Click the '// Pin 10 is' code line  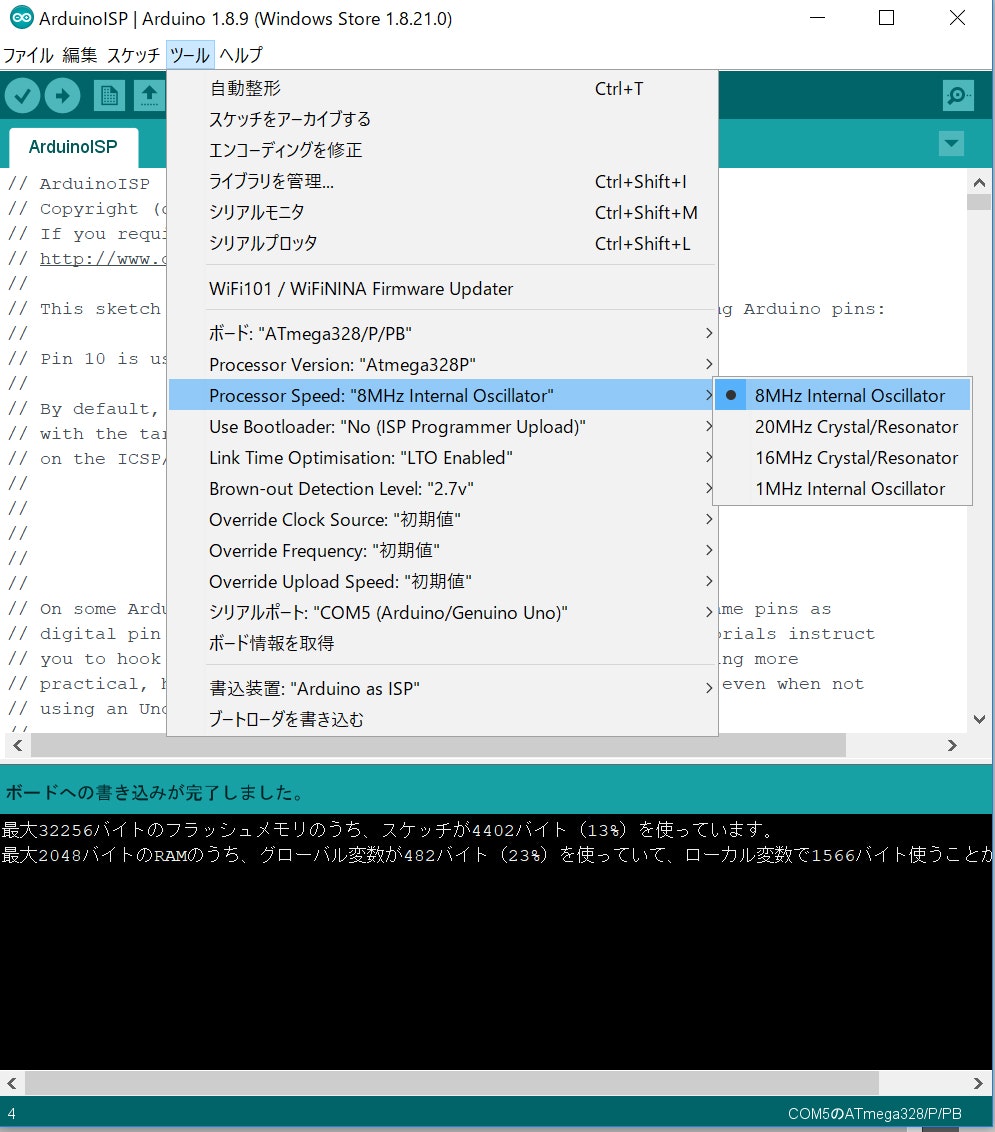tap(87, 359)
